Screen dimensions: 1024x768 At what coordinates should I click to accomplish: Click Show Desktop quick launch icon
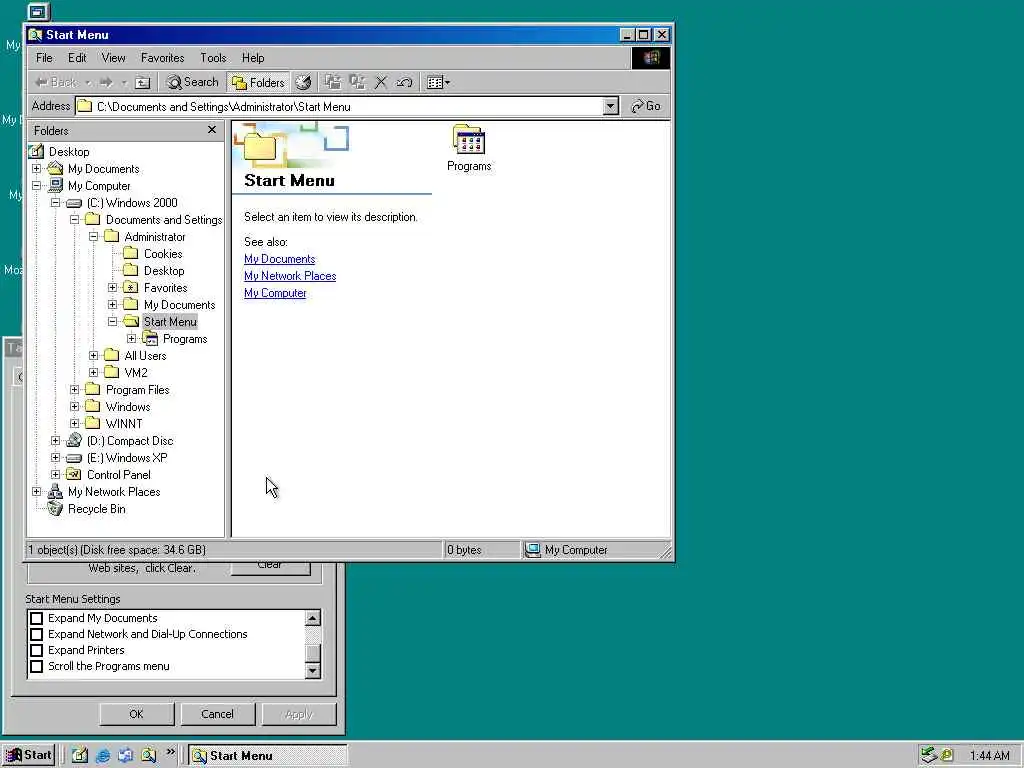(80, 756)
